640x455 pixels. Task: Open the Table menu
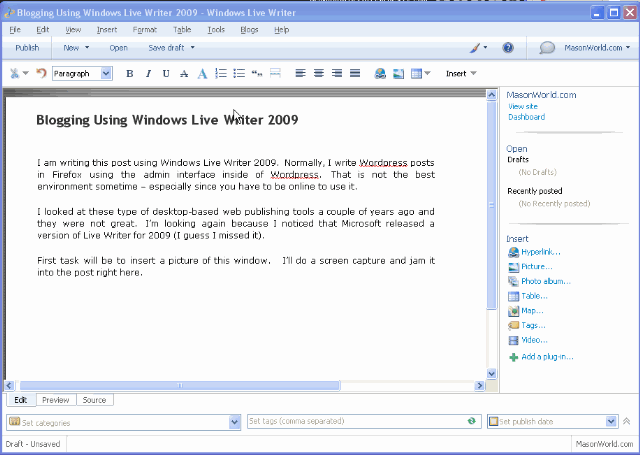[182, 30]
